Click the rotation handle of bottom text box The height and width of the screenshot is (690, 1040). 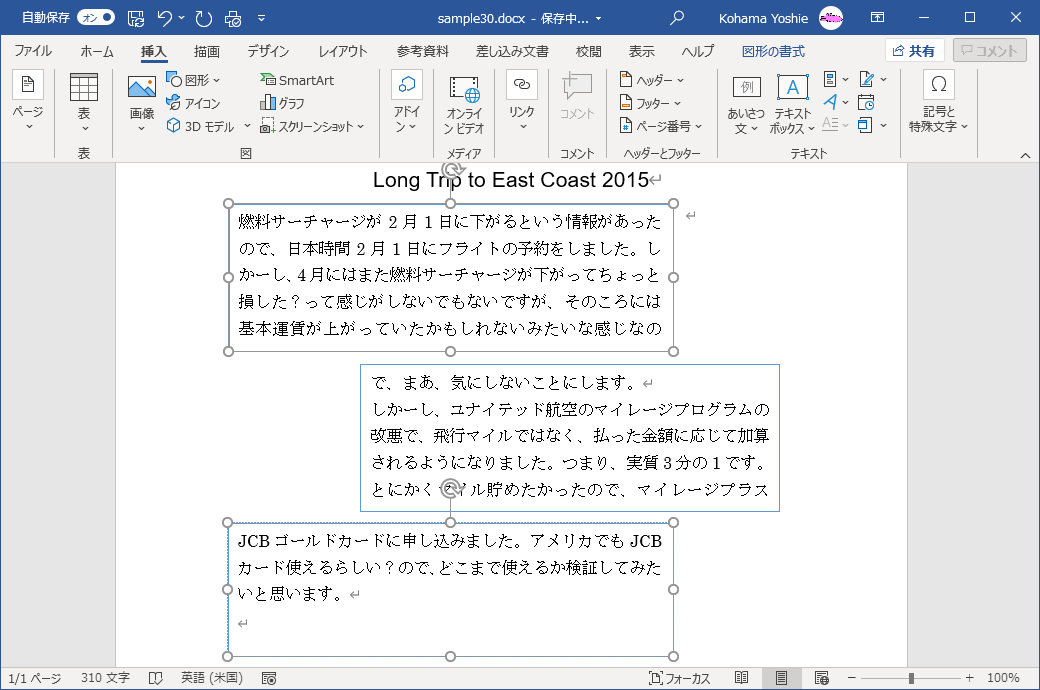pos(450,488)
